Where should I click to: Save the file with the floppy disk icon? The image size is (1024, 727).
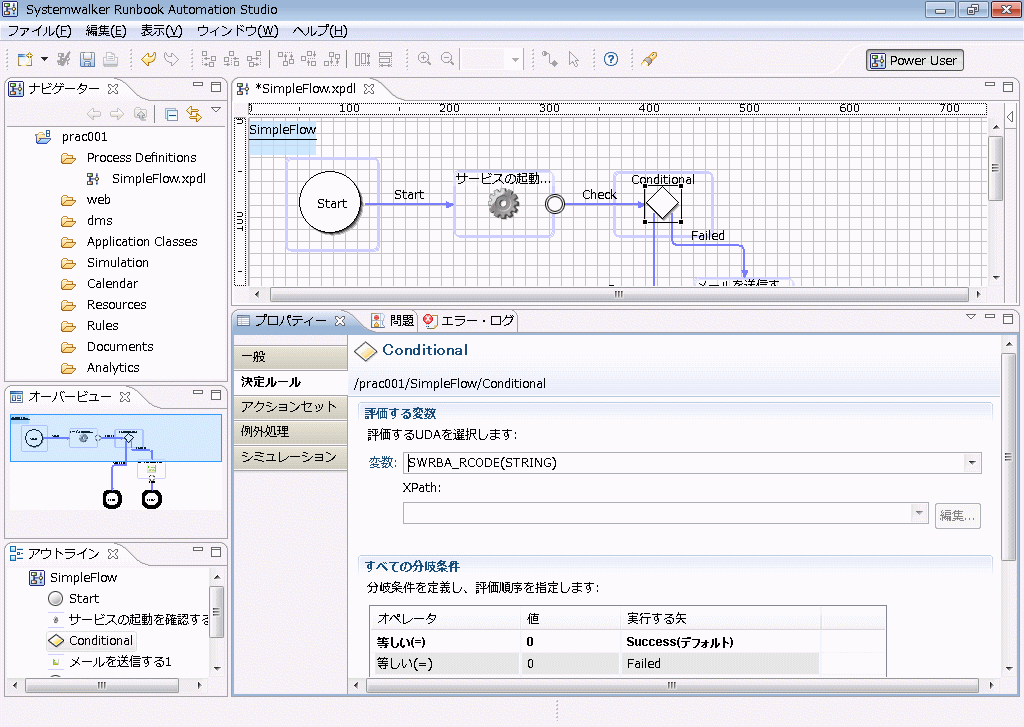[88, 59]
